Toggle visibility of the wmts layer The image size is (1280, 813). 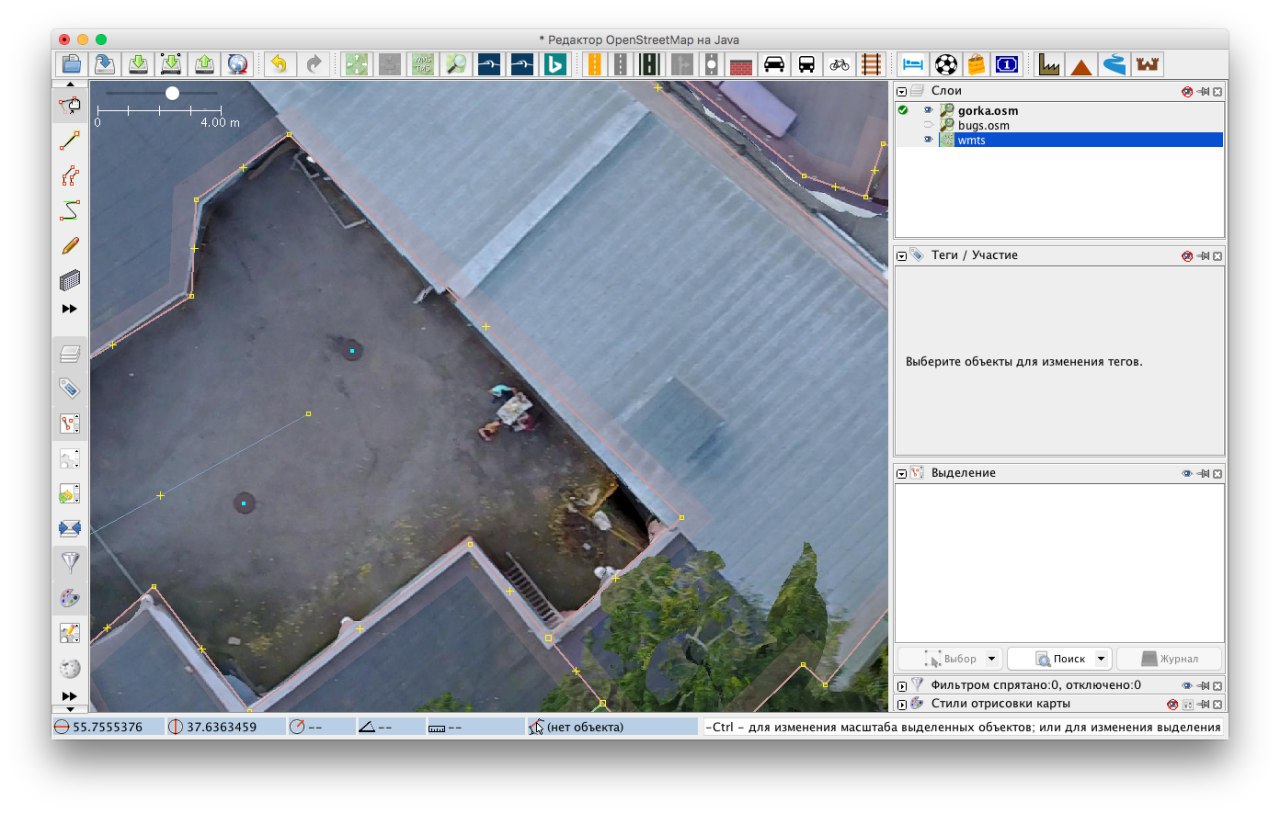pyautogui.click(x=928, y=140)
